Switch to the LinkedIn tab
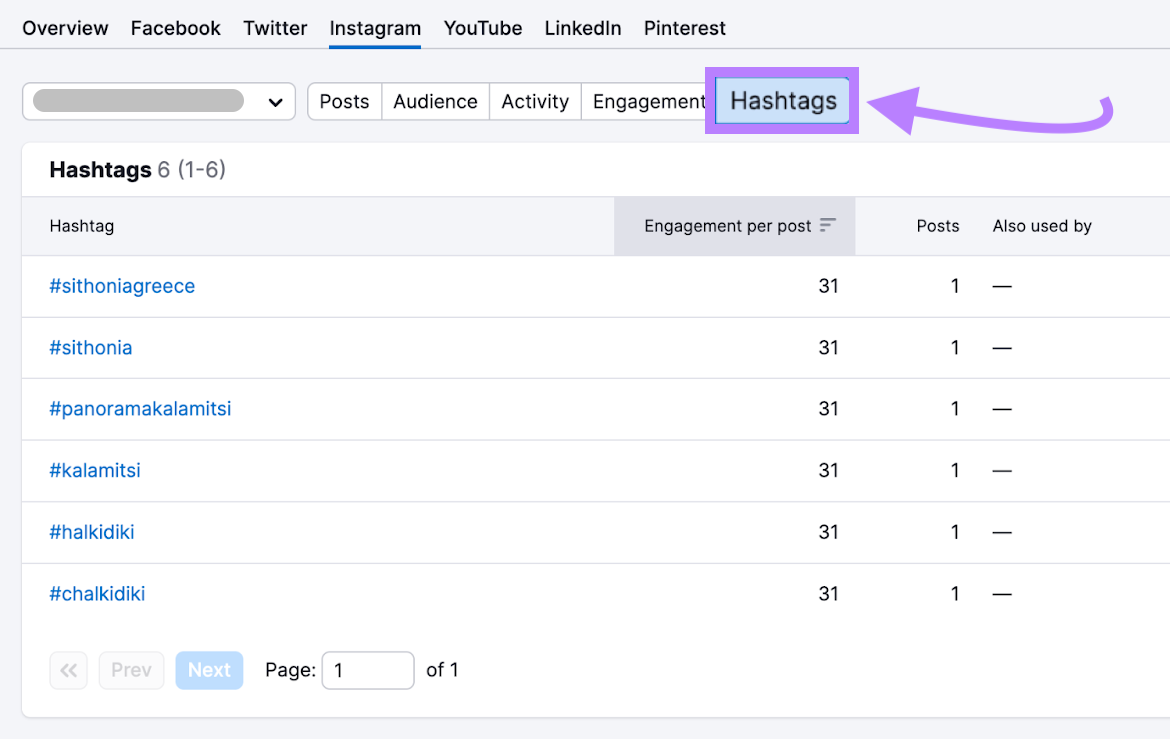 [582, 28]
